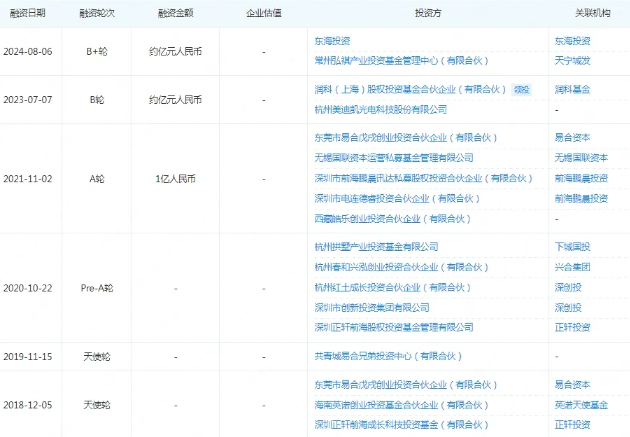Open 易合资本 in the A轮 row
This screenshot has height=437, width=630.
point(573,138)
